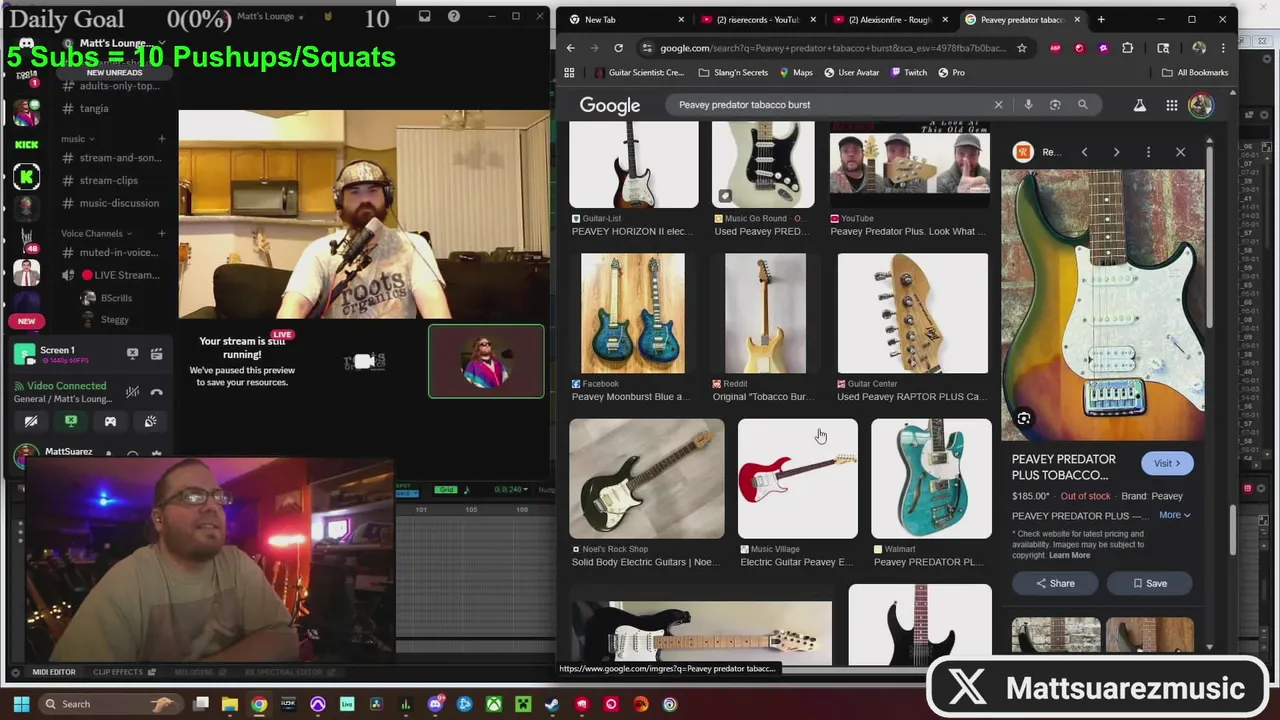Image resolution: width=1280 pixels, height=720 pixels.
Task: Open Discord user settings gear
Action: [156, 454]
